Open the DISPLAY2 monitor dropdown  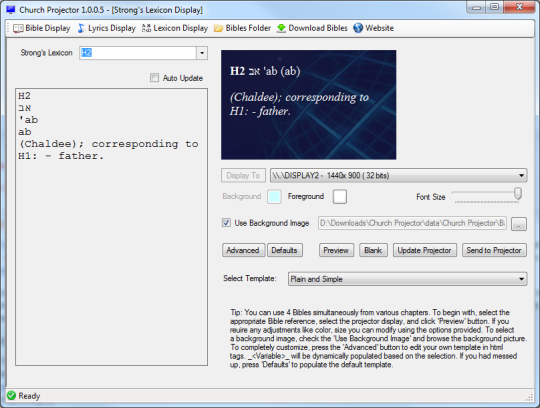398,175
